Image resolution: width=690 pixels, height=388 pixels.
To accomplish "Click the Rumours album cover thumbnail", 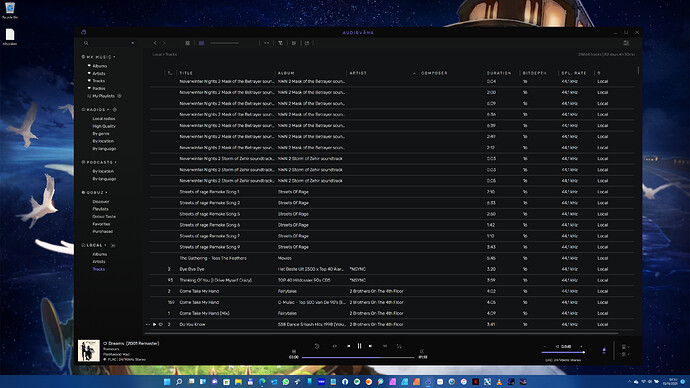I will [88, 351].
